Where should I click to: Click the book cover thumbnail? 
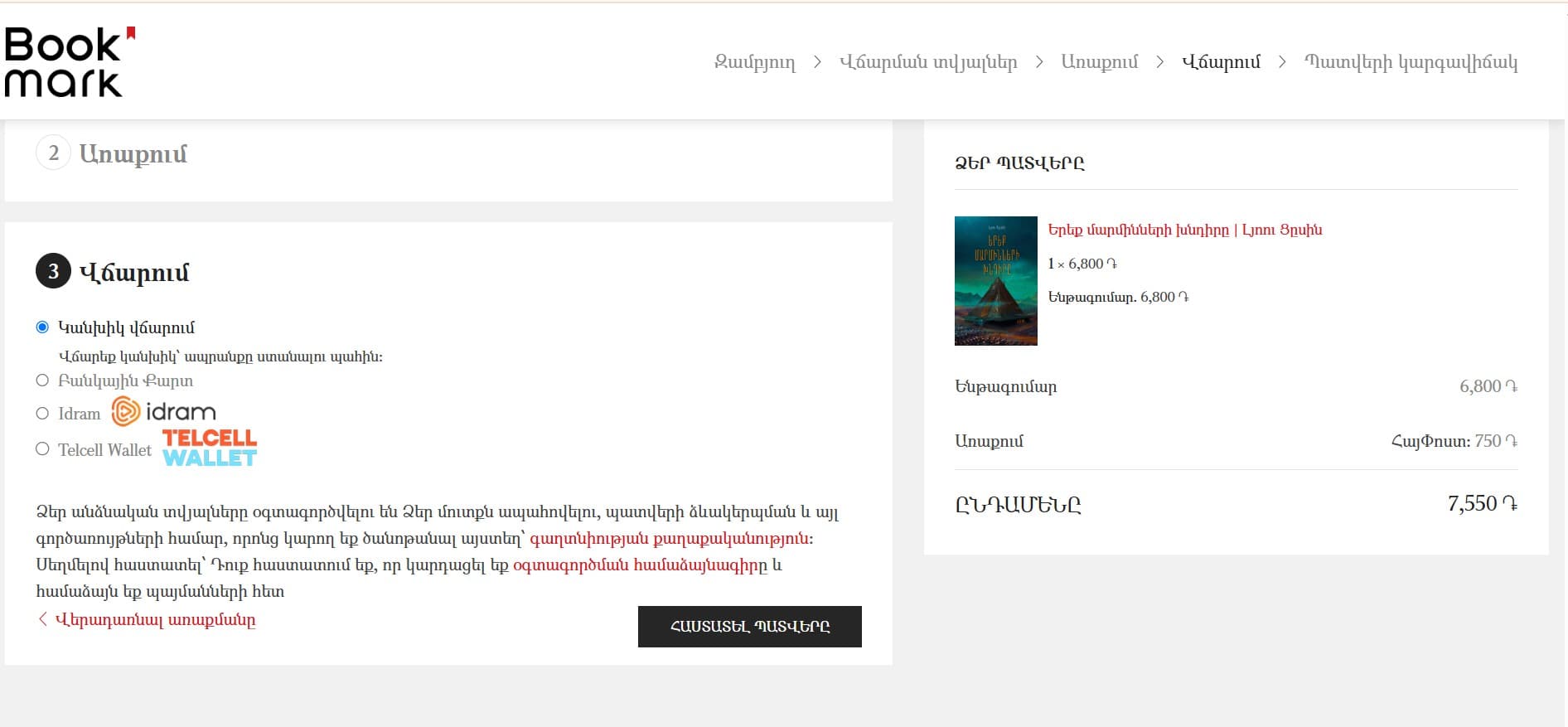pyautogui.click(x=995, y=281)
